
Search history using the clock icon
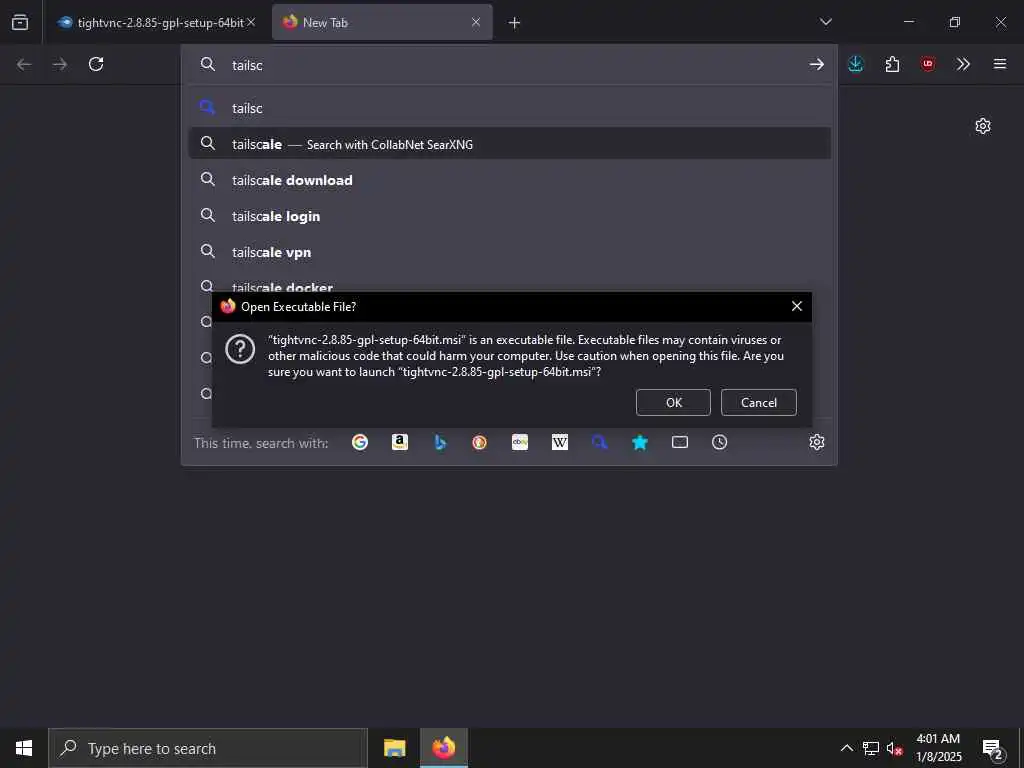point(720,442)
